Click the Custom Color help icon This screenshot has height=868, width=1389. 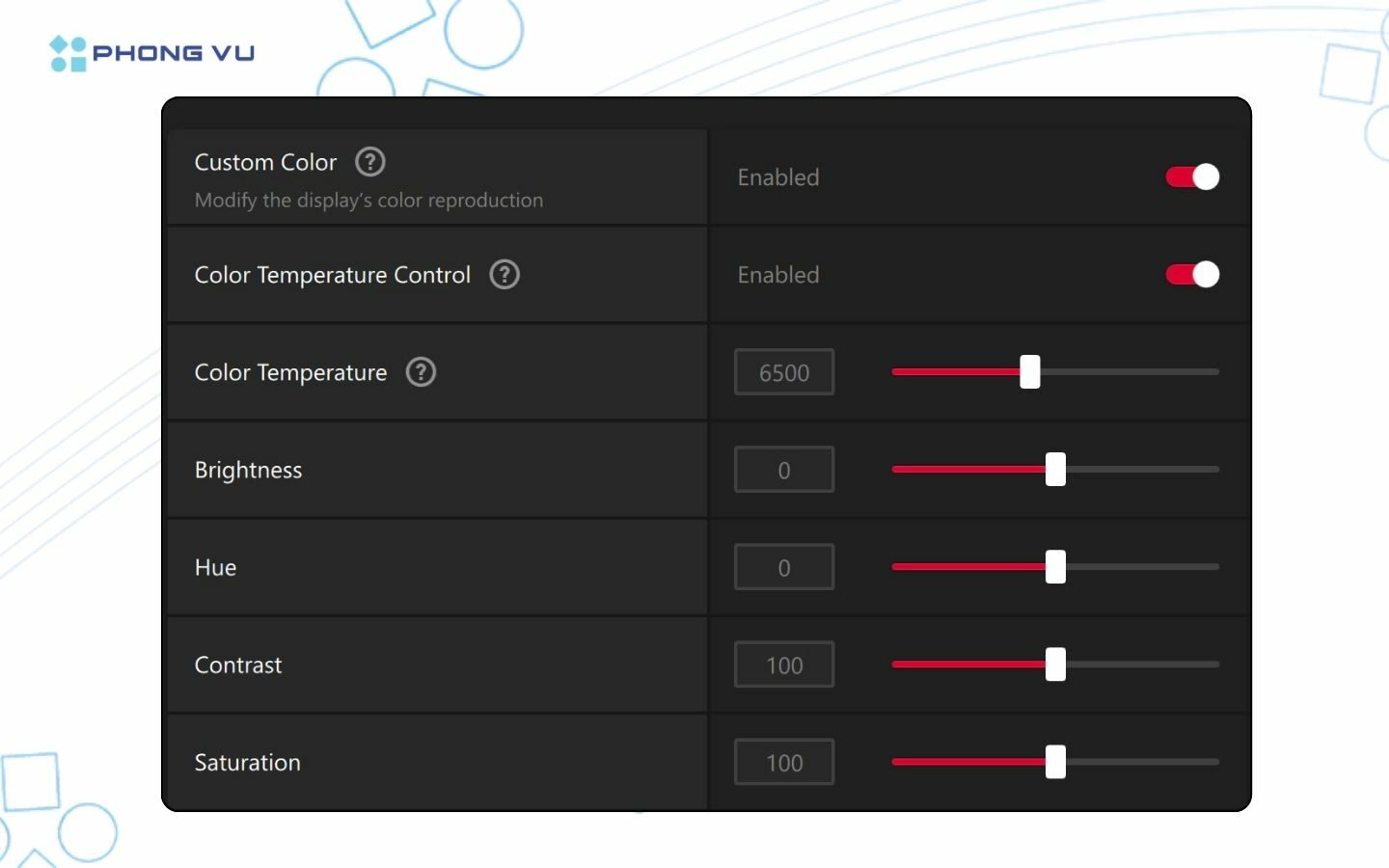[370, 161]
